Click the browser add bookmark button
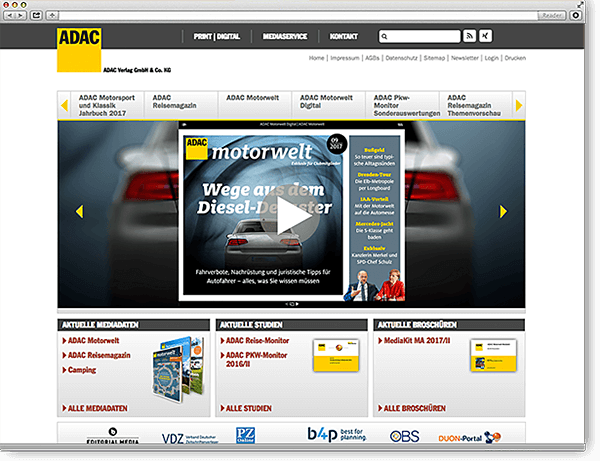This screenshot has width=600, height=461. tap(52, 15)
